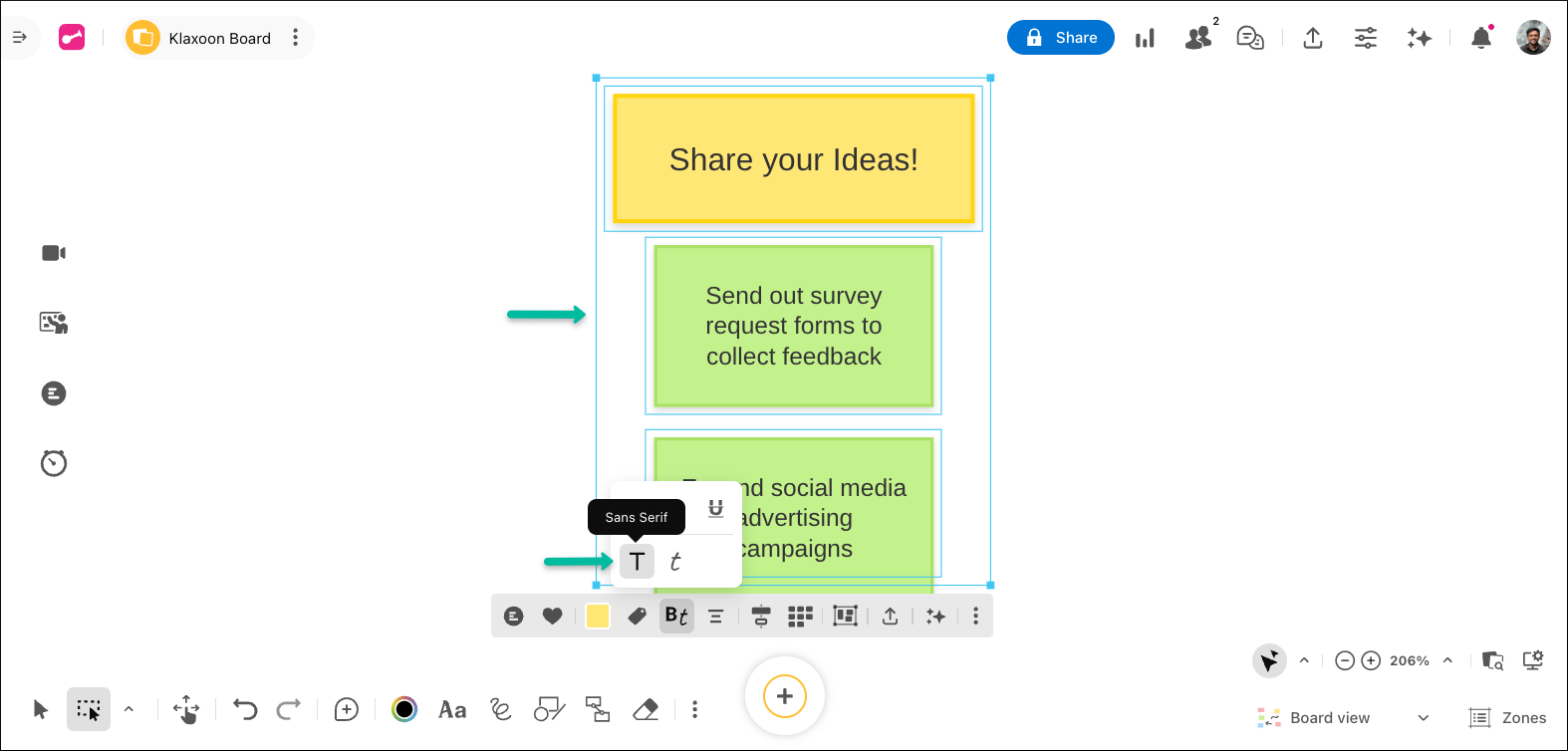Image resolution: width=1568 pixels, height=751 pixels.
Task: Open the tag category icon
Action: point(638,617)
